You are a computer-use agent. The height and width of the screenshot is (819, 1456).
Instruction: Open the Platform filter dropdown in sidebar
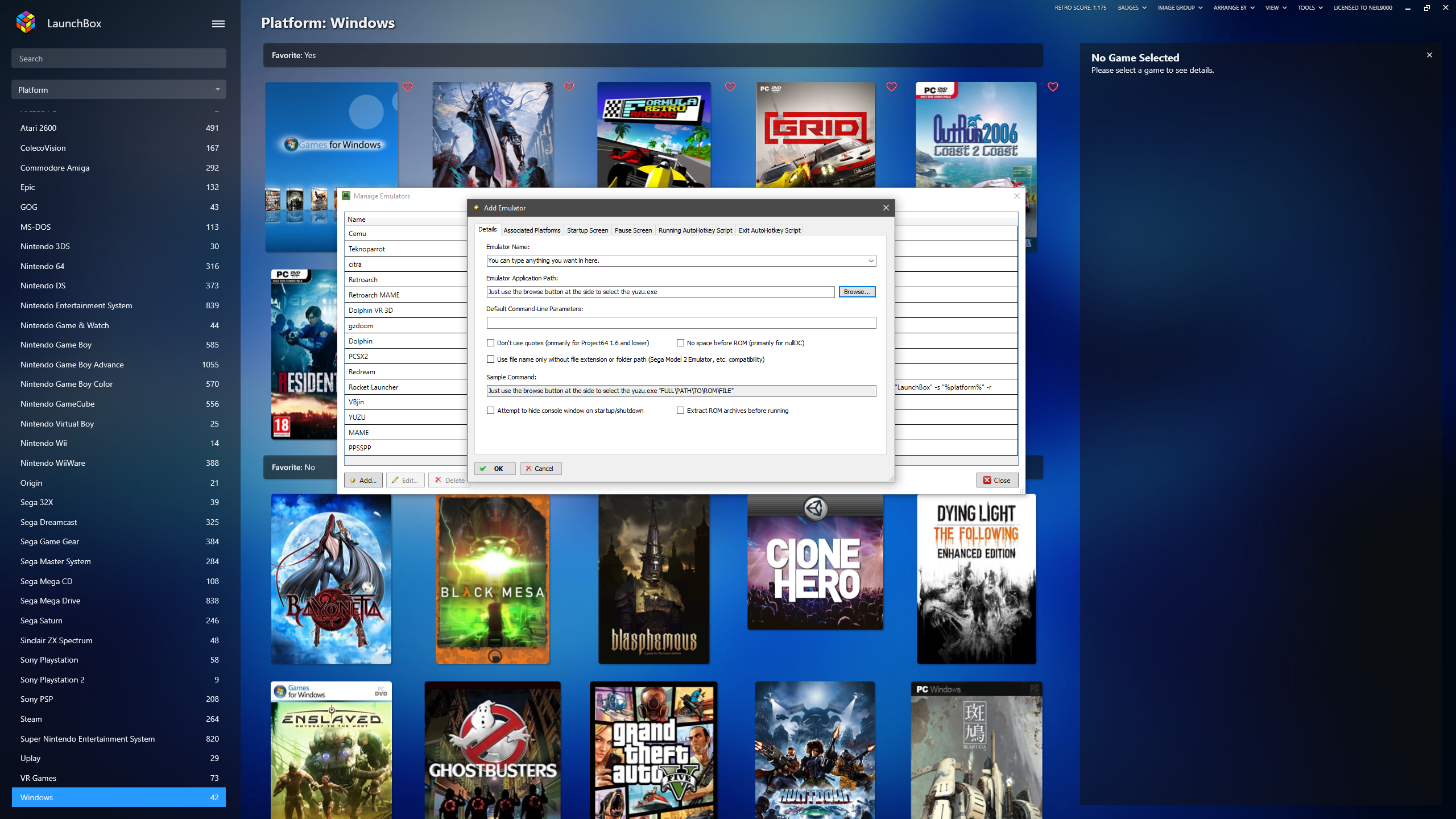[x=119, y=89]
